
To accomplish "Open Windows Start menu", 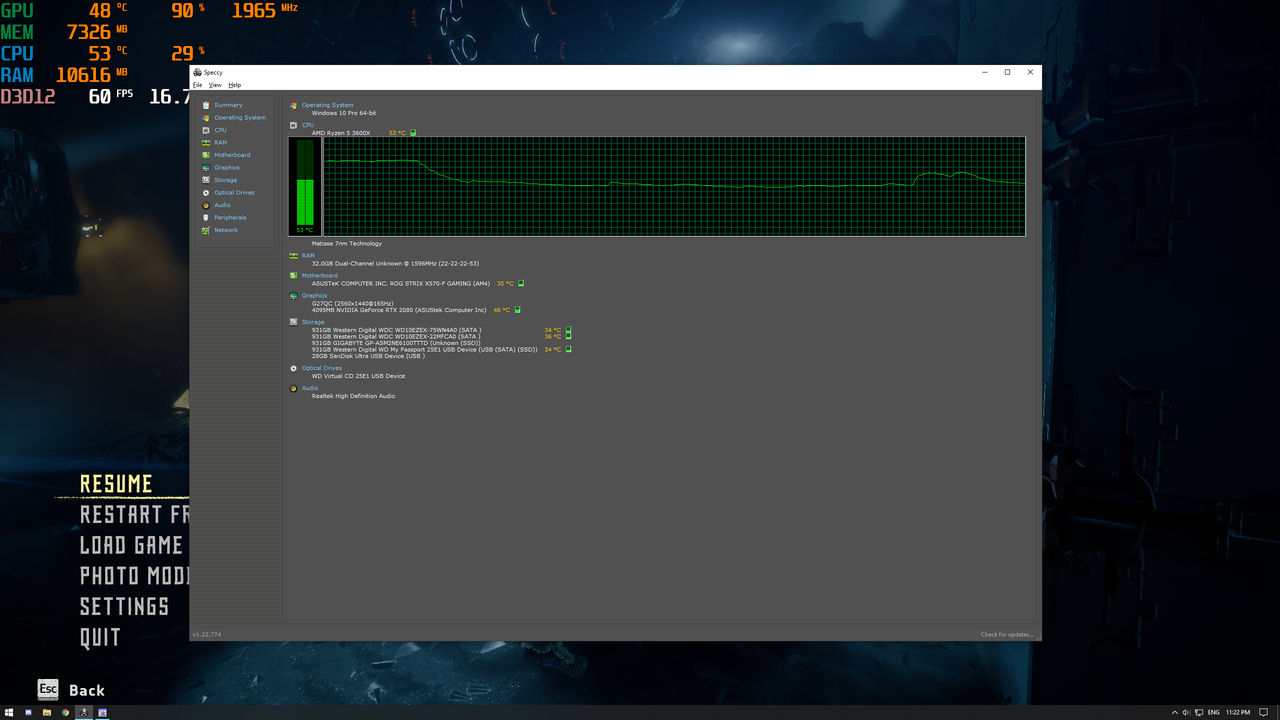I will [x=9, y=713].
